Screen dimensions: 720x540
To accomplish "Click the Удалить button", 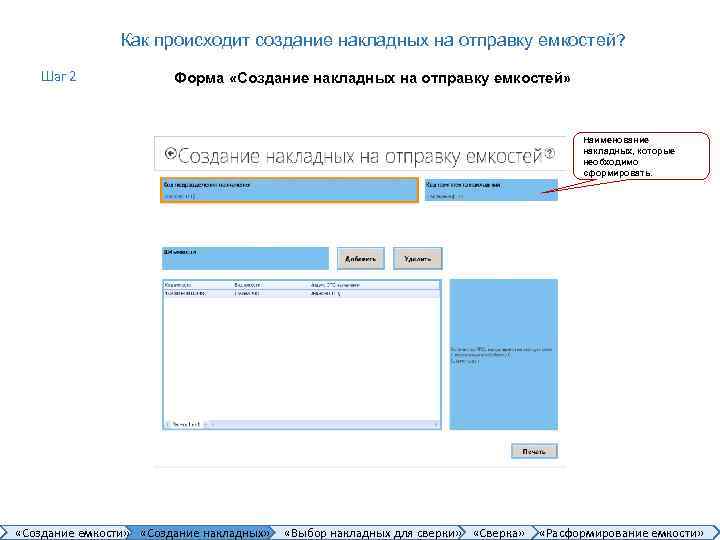I will tap(417, 259).
